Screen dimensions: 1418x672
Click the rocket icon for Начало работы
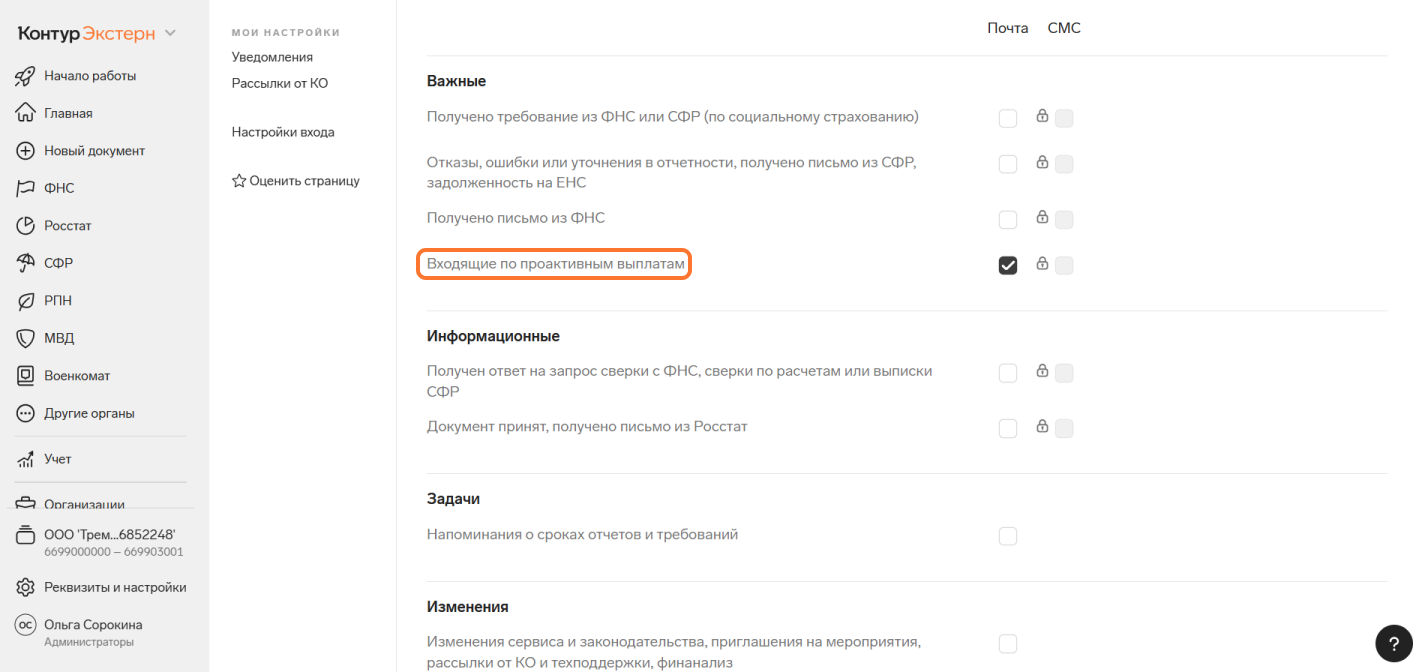tap(26, 76)
